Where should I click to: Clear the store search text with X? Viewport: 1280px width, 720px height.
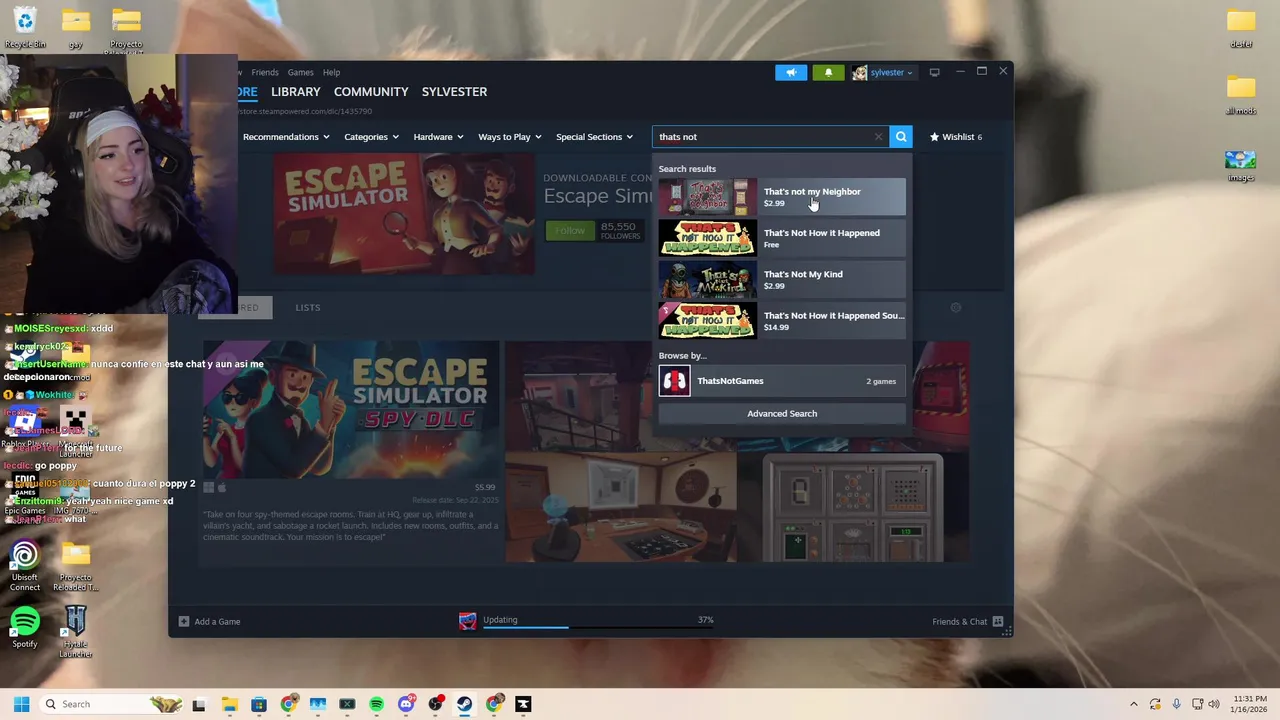[x=878, y=137]
